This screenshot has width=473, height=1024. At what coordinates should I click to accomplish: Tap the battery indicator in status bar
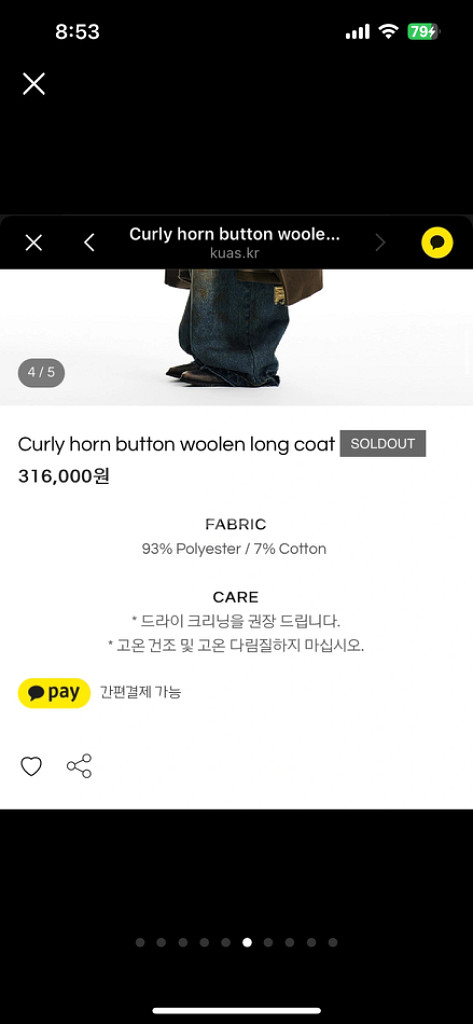(425, 31)
